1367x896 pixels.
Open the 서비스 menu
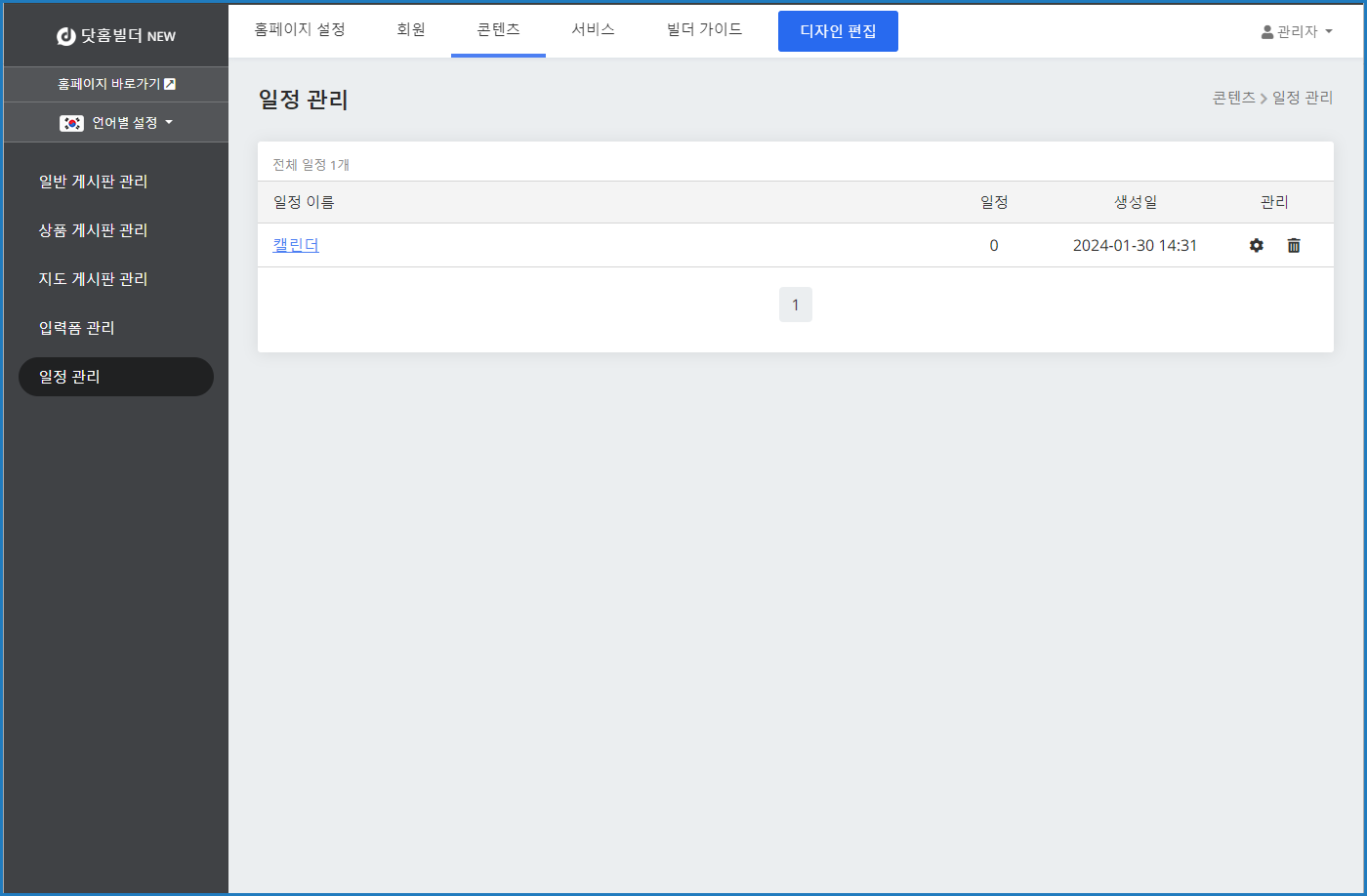[593, 29]
